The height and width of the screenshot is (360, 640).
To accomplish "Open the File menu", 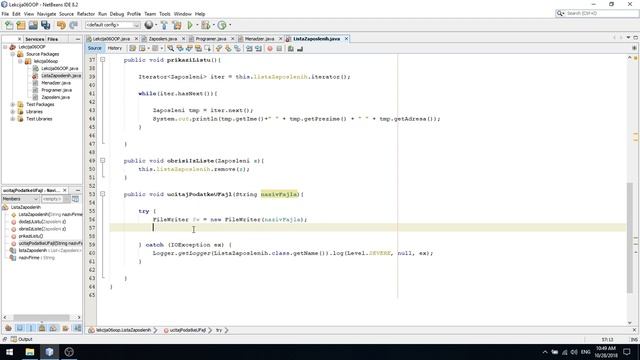I will tap(5, 14).
